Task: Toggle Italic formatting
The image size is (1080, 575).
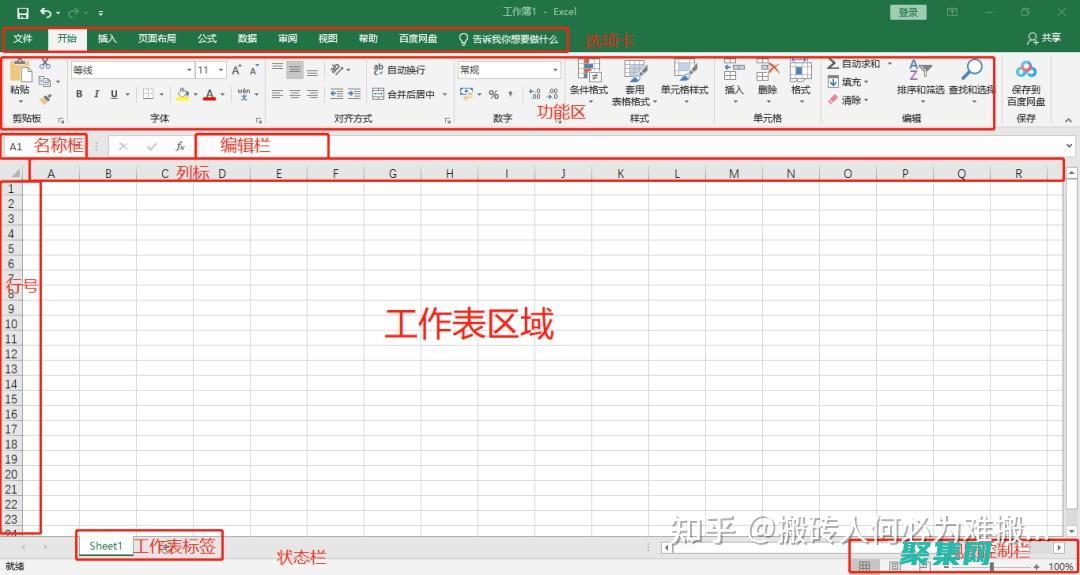Action: (x=96, y=94)
